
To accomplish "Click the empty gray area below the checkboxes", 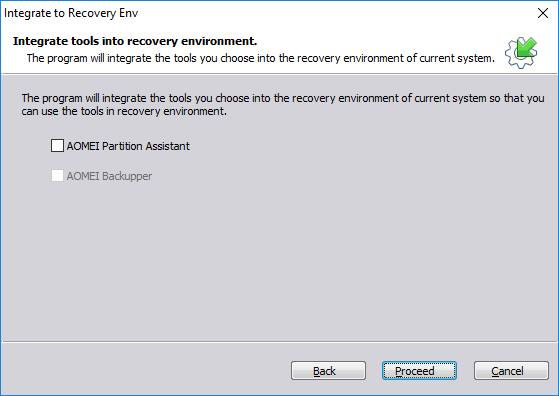I will tap(280, 260).
